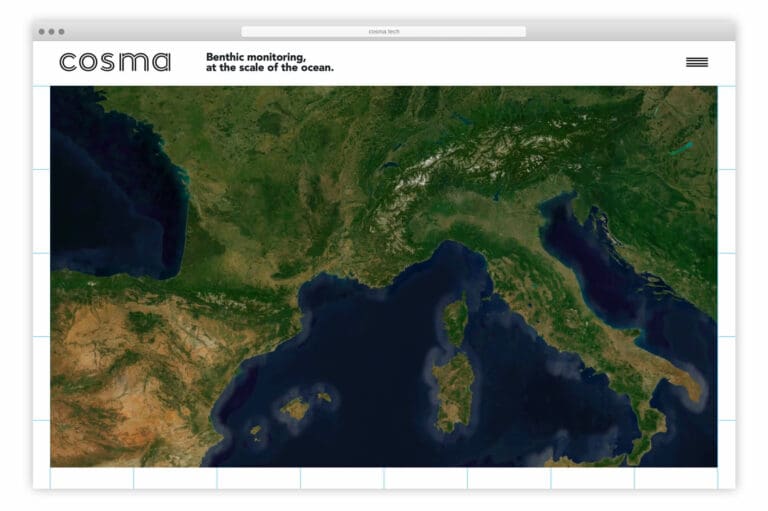
Task: Click Ibiza island on the satellite map
Action: pos(256,431)
